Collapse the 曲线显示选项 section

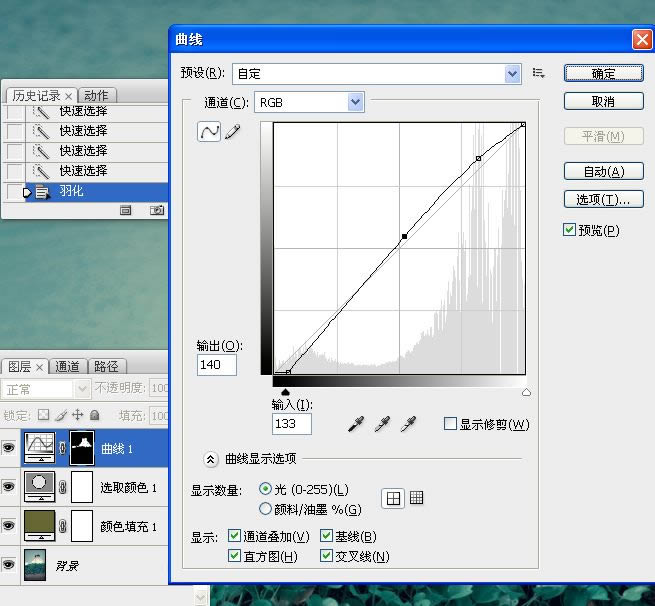(x=211, y=459)
